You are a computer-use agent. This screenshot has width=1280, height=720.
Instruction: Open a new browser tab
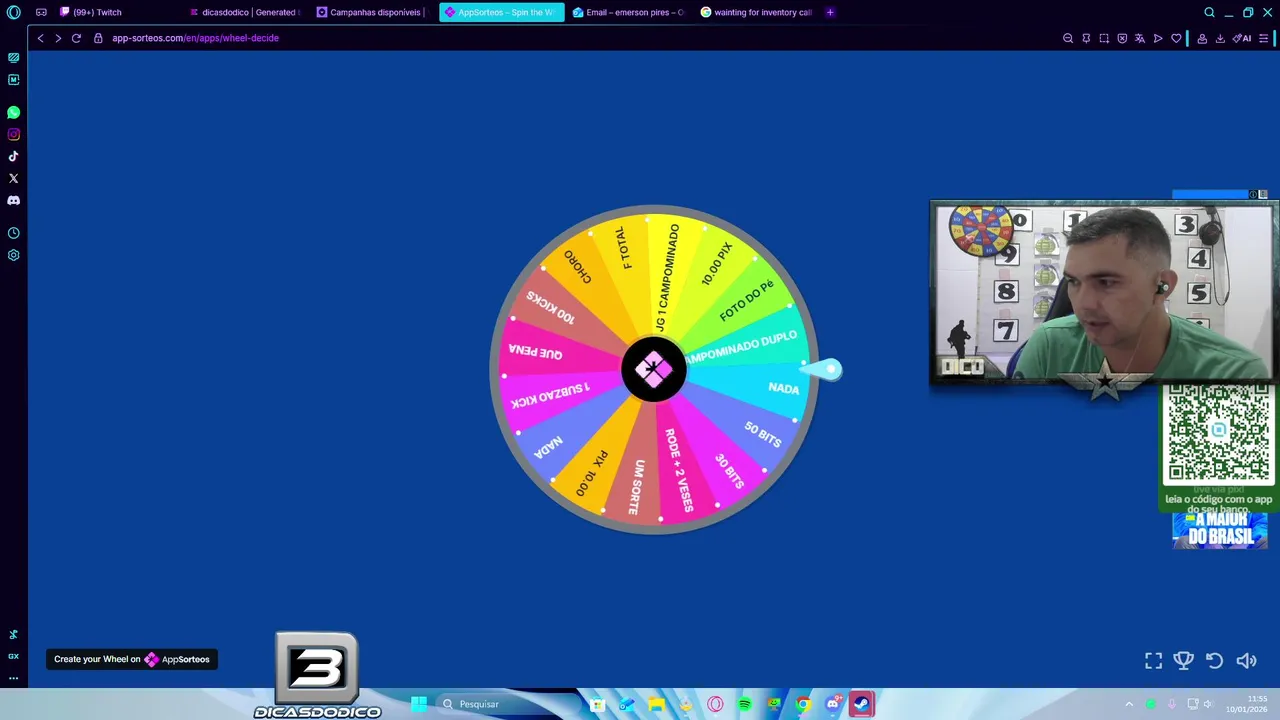click(830, 12)
